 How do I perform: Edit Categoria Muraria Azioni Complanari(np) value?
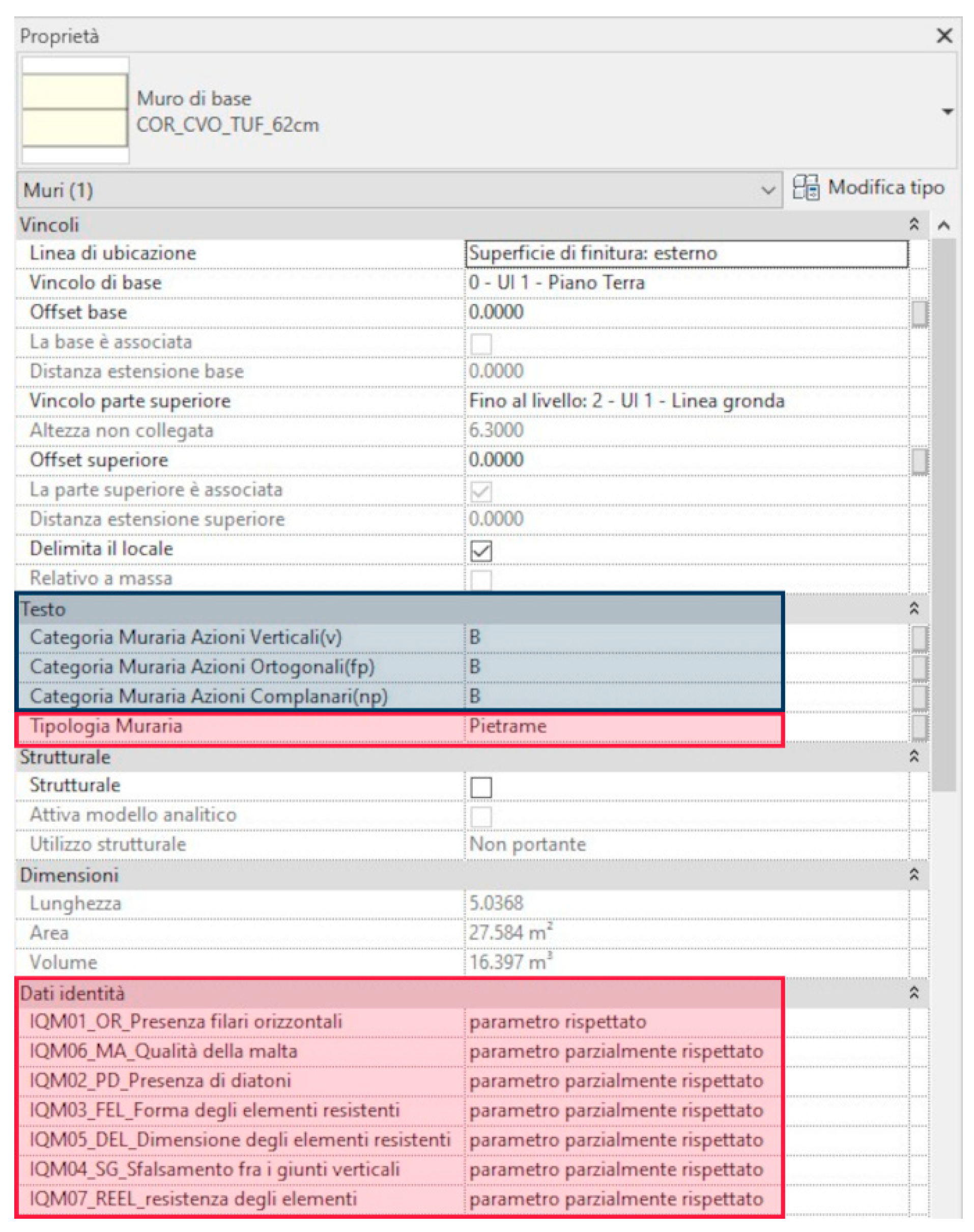coord(687,696)
